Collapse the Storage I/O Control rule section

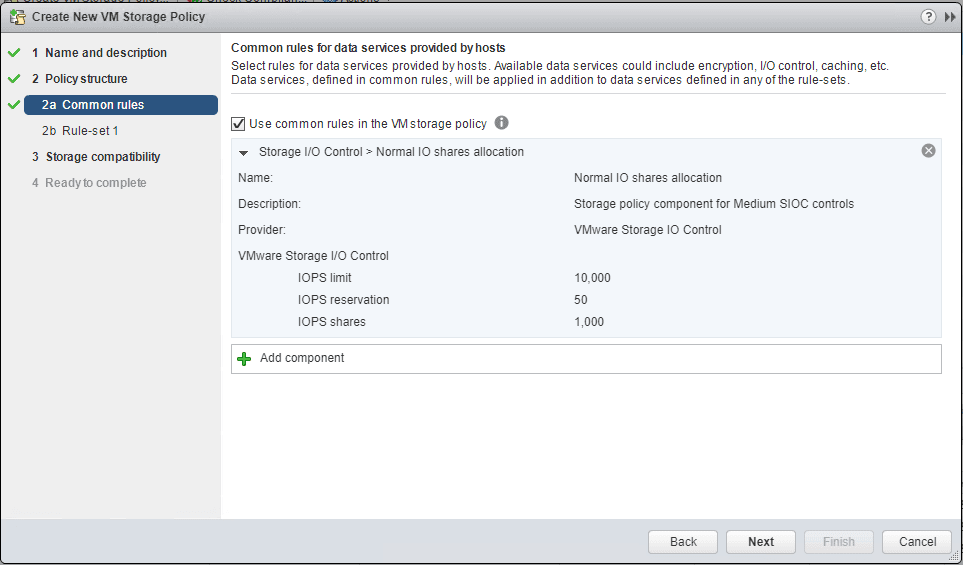(x=243, y=152)
